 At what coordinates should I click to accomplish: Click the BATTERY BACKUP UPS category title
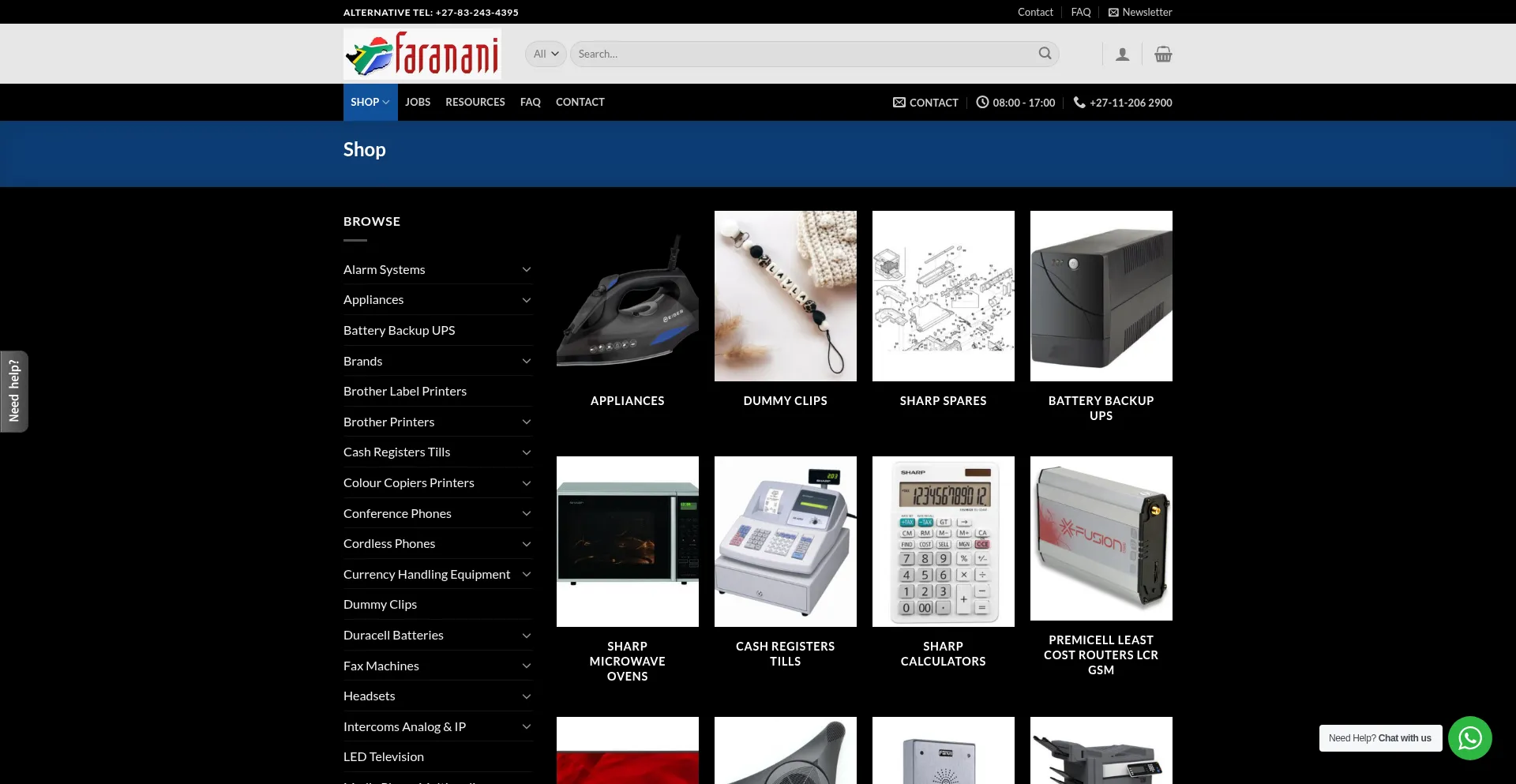(x=1101, y=408)
